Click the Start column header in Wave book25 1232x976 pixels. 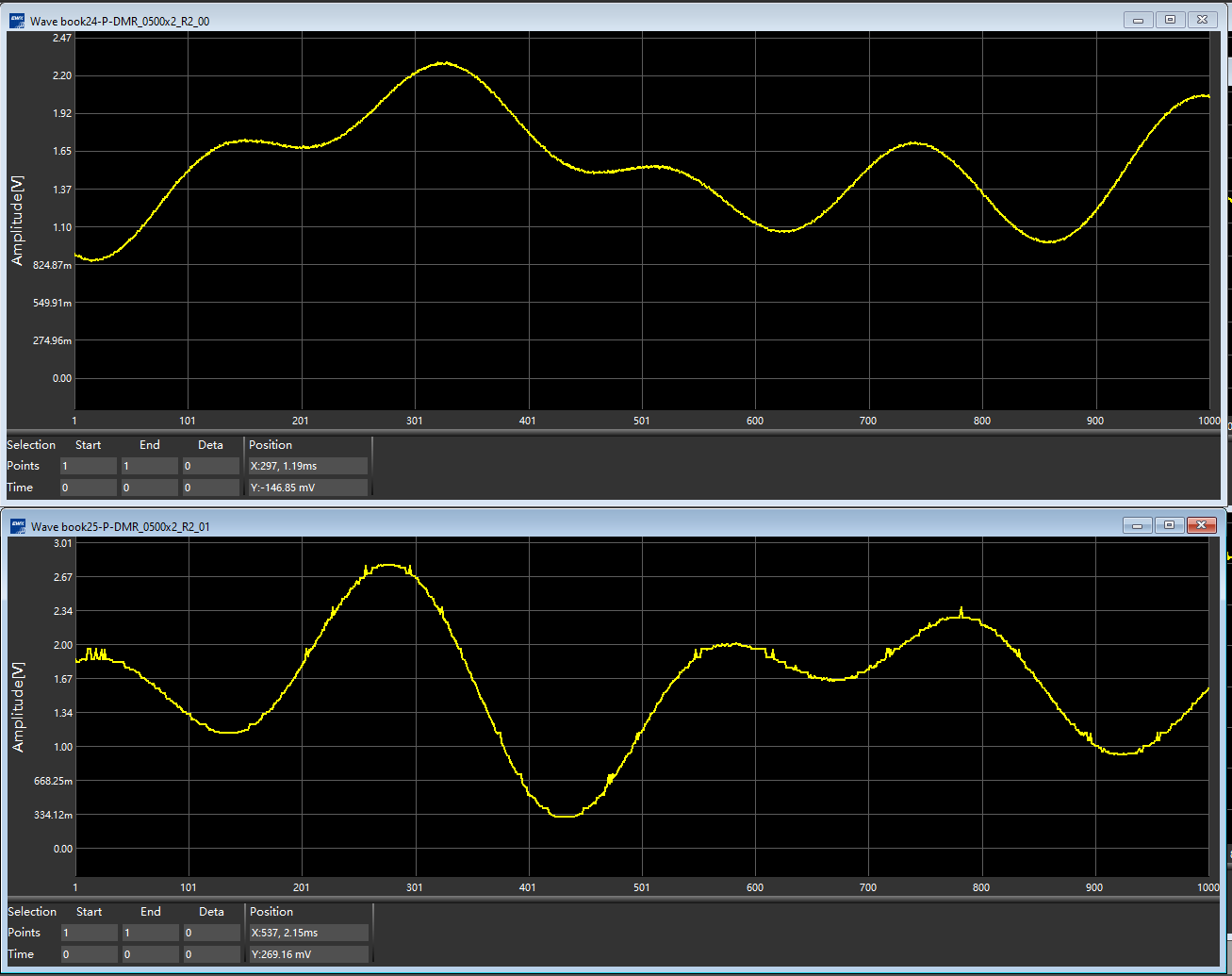(x=90, y=912)
